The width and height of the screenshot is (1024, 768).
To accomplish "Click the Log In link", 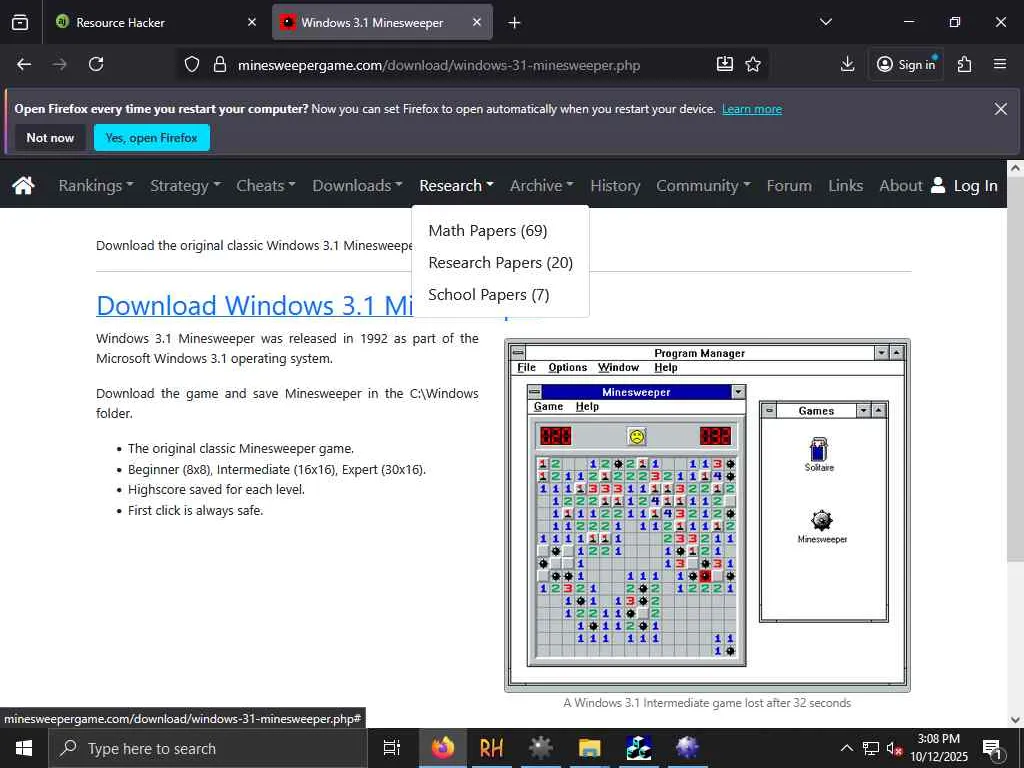I will (x=975, y=185).
